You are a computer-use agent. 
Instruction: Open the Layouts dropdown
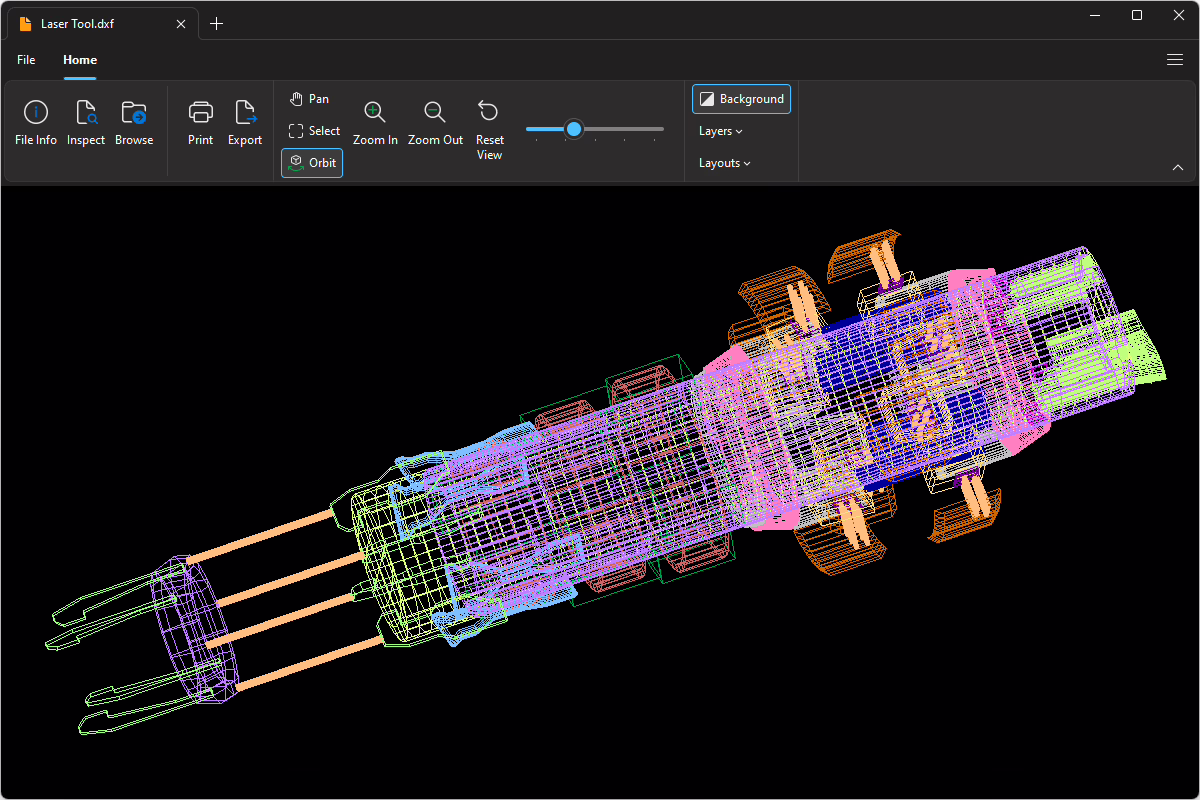click(724, 163)
